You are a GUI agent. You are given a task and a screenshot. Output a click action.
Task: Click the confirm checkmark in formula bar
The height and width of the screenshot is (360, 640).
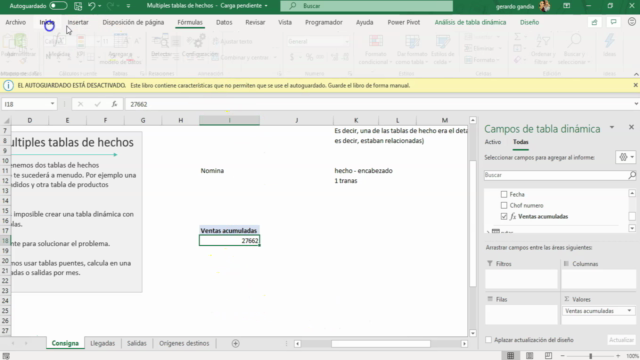click(97, 104)
